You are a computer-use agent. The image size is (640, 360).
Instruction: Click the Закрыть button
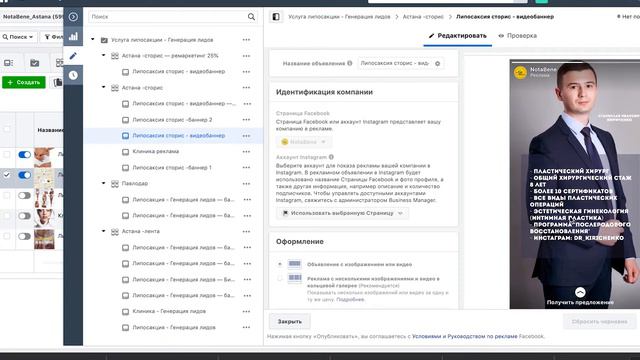[289, 322]
